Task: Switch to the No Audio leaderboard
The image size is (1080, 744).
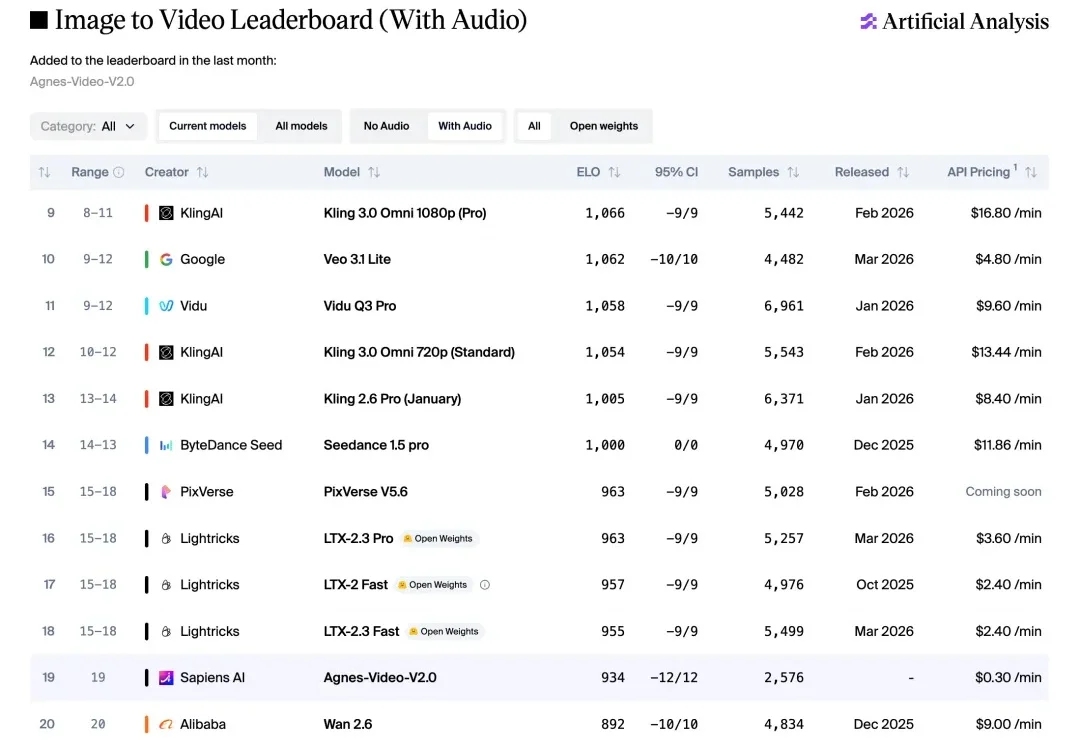Action: pos(386,126)
